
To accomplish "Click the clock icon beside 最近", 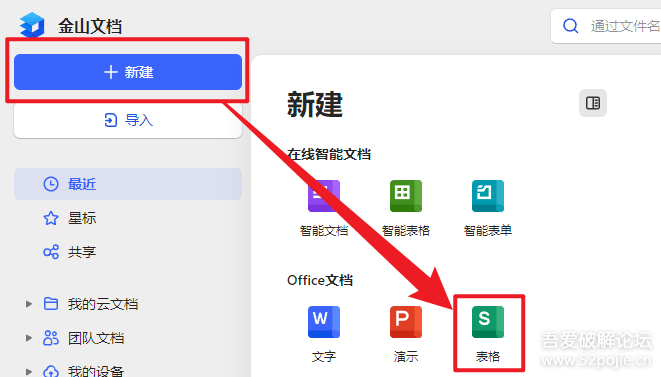I will (x=51, y=184).
